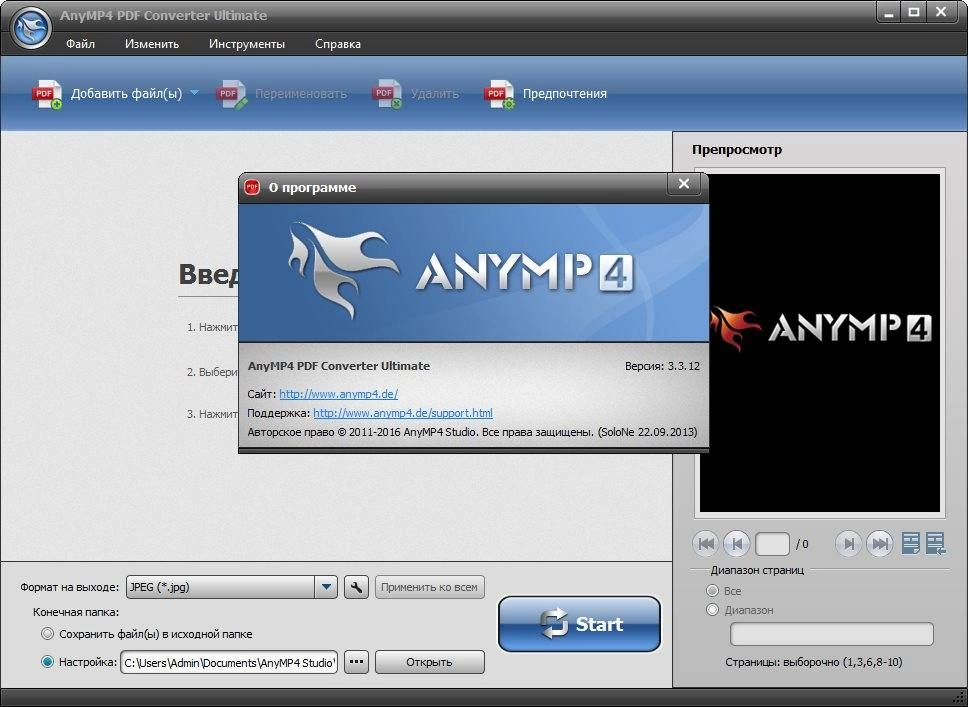The height and width of the screenshot is (707, 968).
Task: Close the О программе dialog
Action: pos(683,184)
